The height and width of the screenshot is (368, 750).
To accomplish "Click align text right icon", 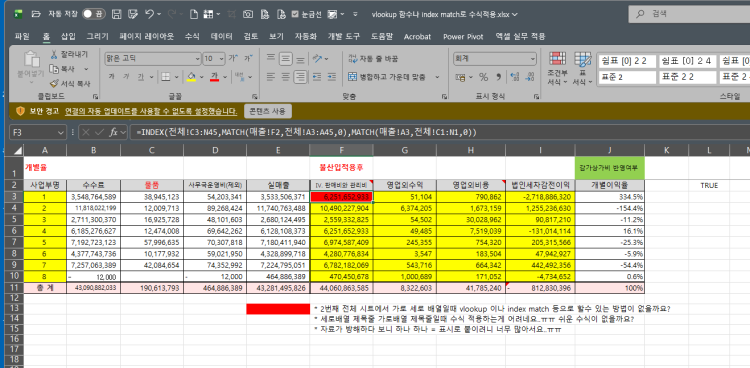I will click(x=300, y=77).
